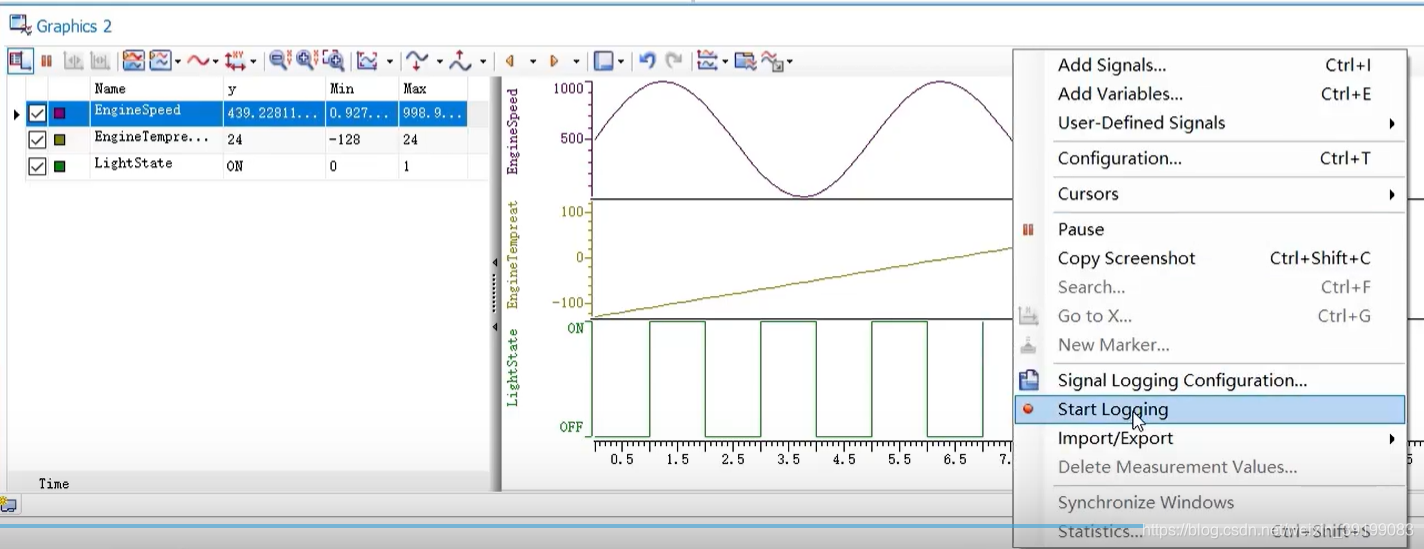Click the orange left arrow icon
Image resolution: width=1424 pixels, height=549 pixels.
coord(510,61)
